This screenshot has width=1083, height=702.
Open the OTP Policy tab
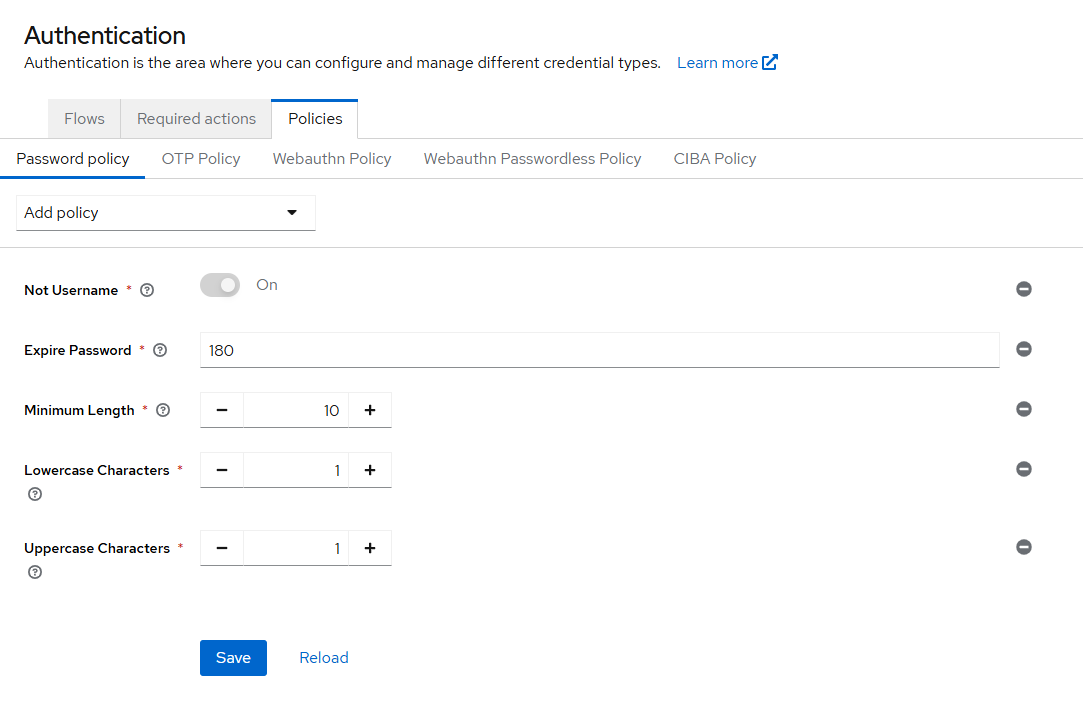pos(200,158)
